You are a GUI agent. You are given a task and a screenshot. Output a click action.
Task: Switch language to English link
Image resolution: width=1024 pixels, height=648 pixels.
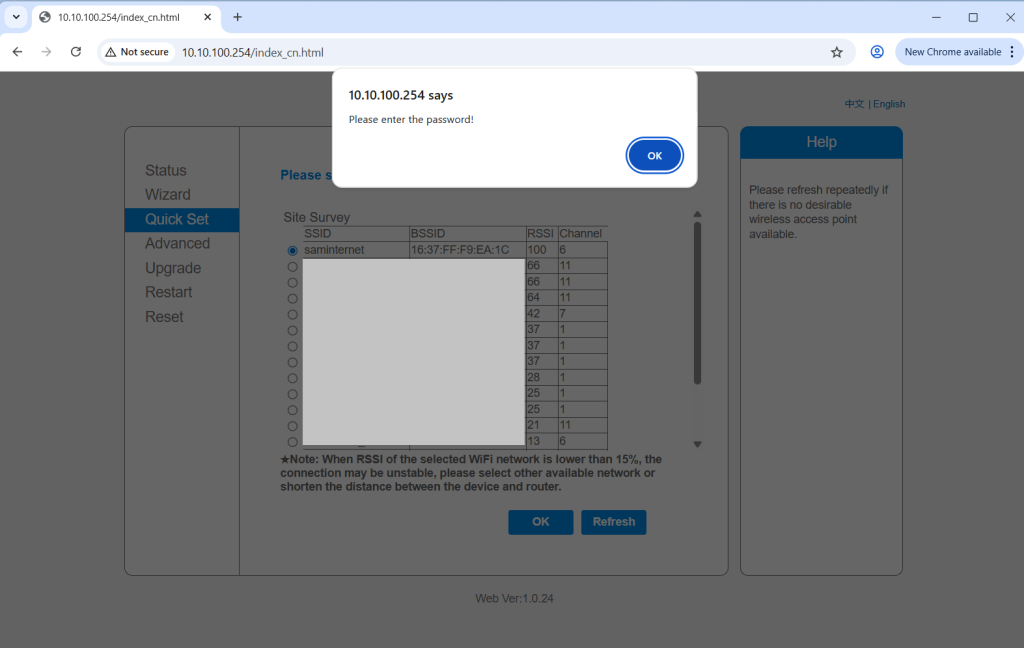889,104
